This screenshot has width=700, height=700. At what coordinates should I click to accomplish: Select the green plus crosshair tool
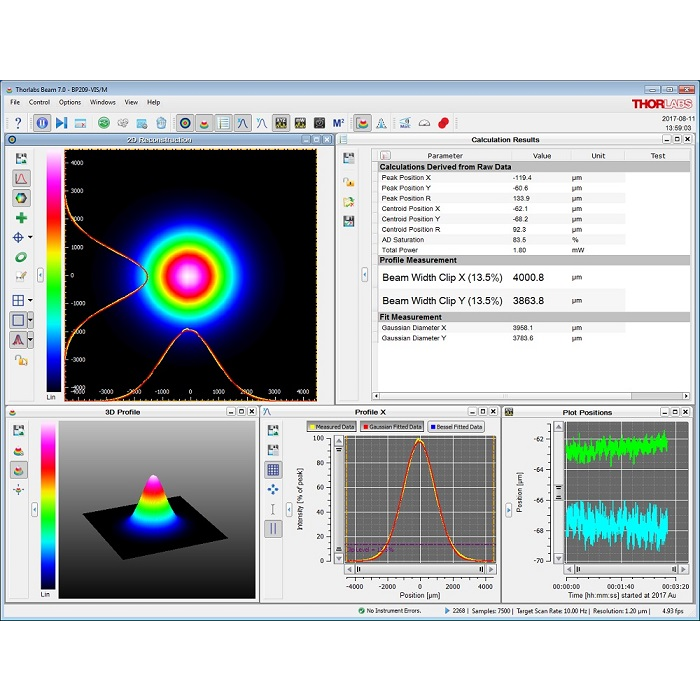(21, 217)
